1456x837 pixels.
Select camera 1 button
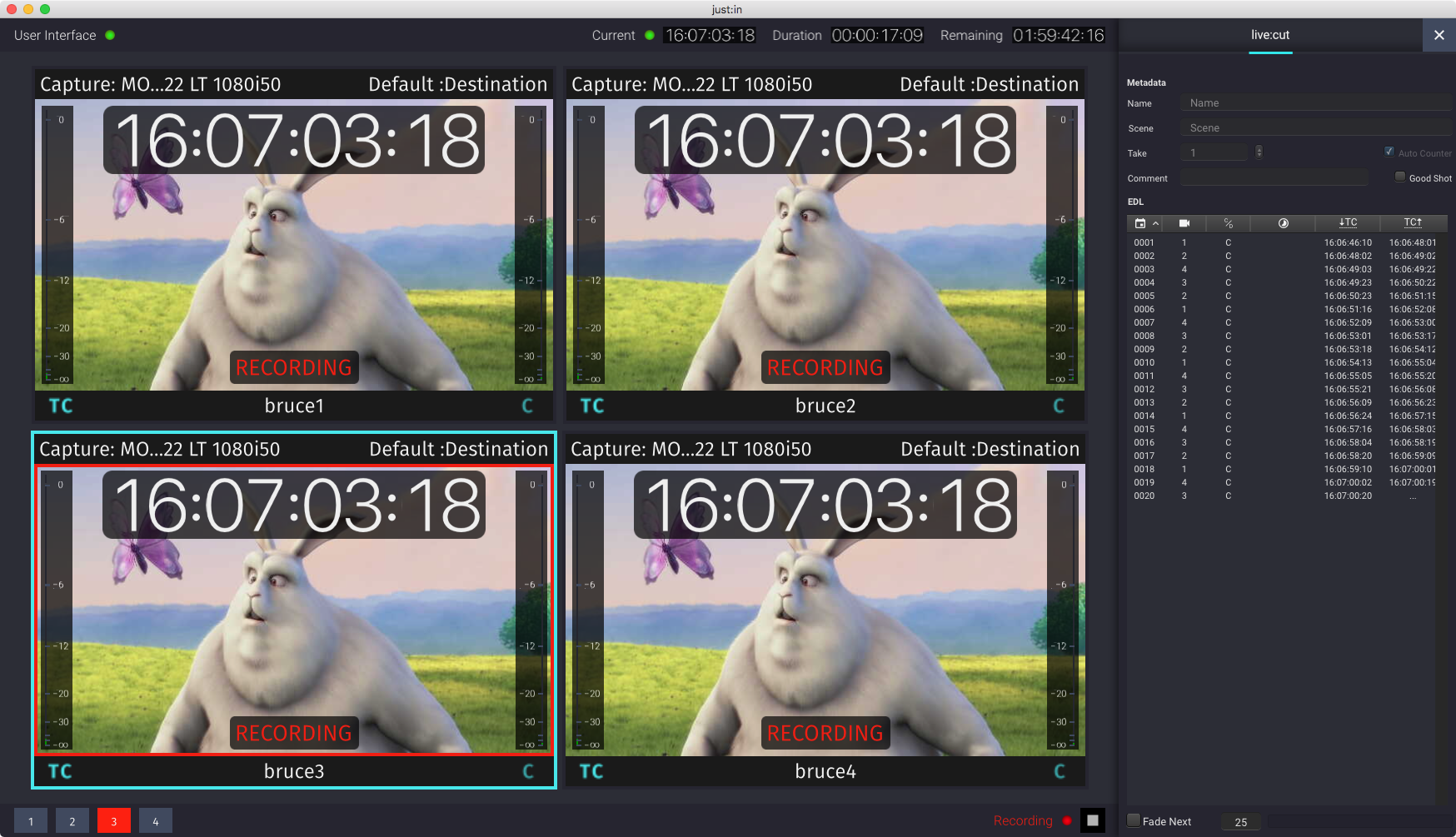coord(31,821)
